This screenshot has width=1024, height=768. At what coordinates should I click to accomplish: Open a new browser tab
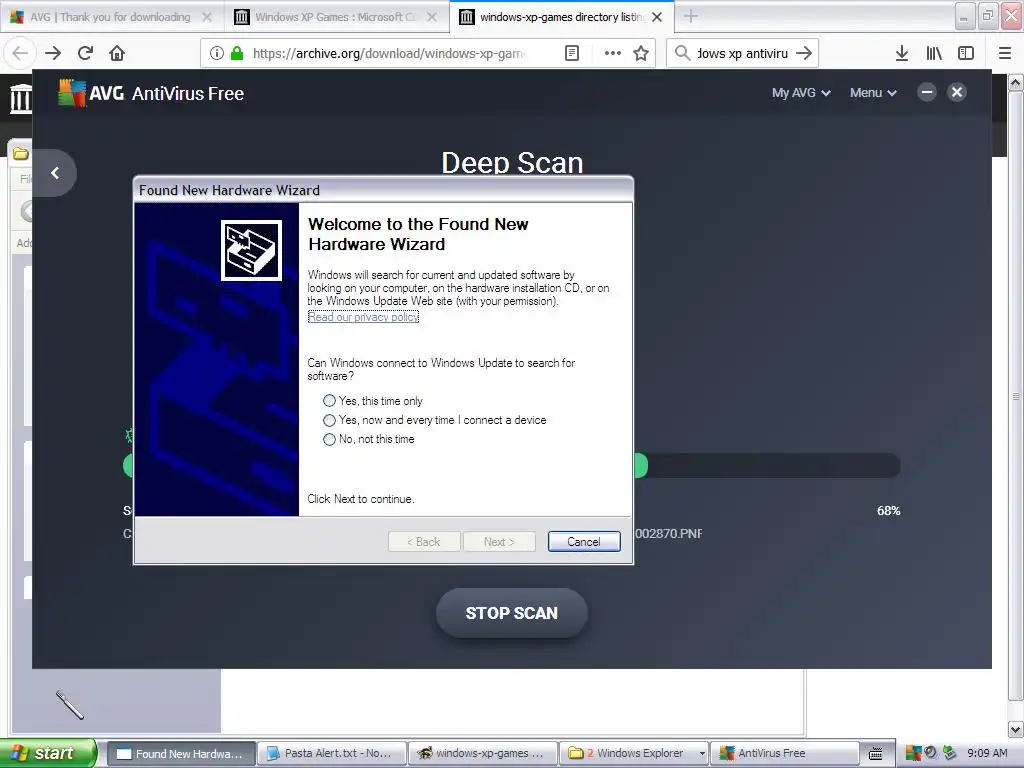691,16
